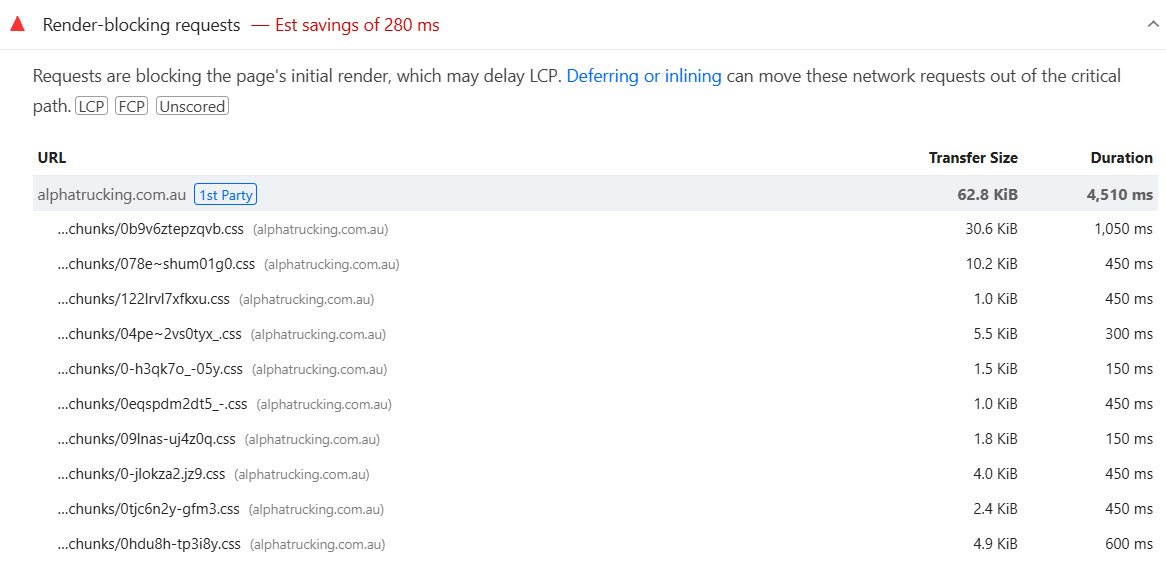Click the FCP metric tag
1166x572 pixels.
pyautogui.click(x=132, y=106)
